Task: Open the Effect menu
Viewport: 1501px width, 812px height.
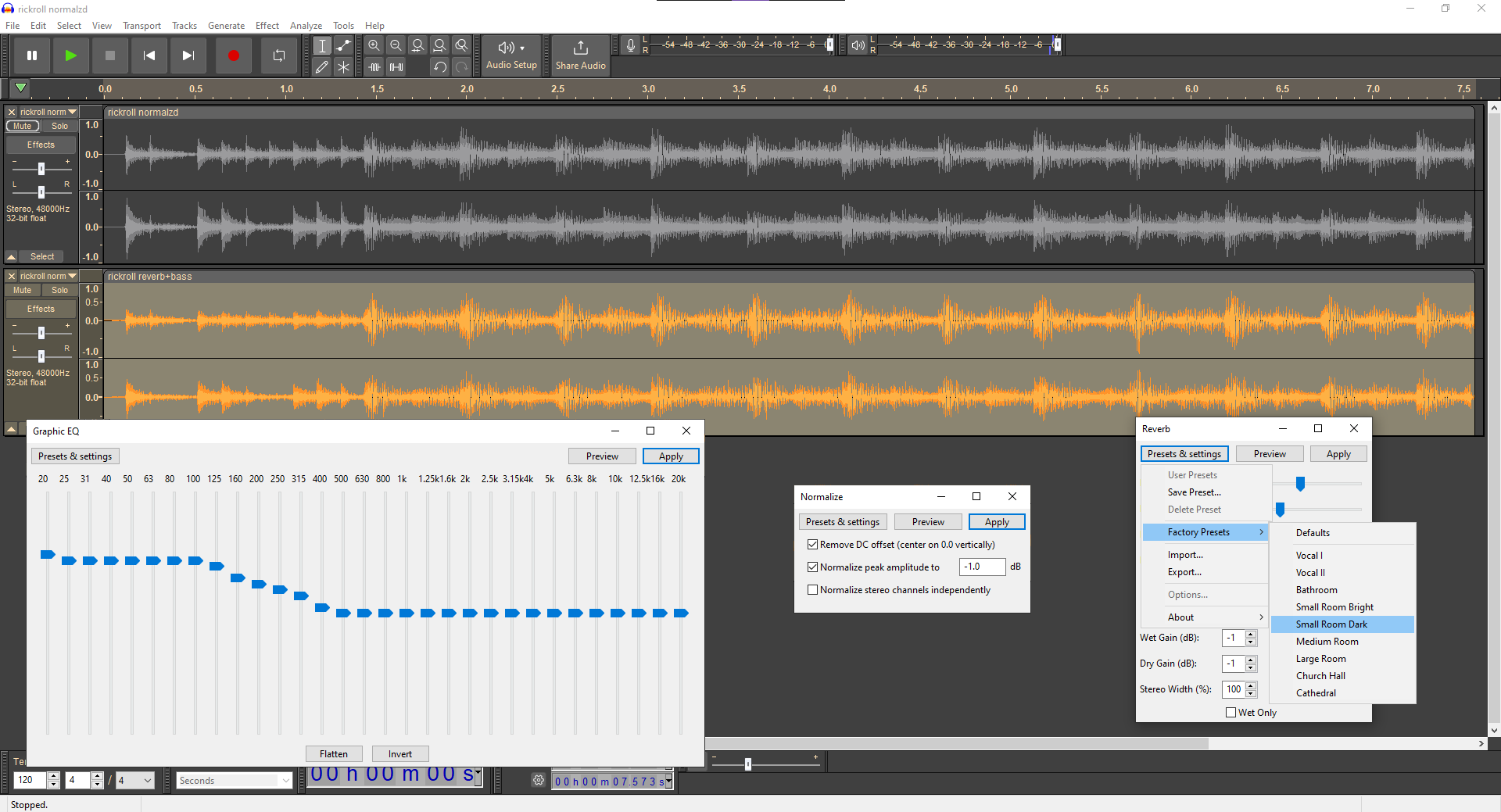Action: click(x=267, y=26)
